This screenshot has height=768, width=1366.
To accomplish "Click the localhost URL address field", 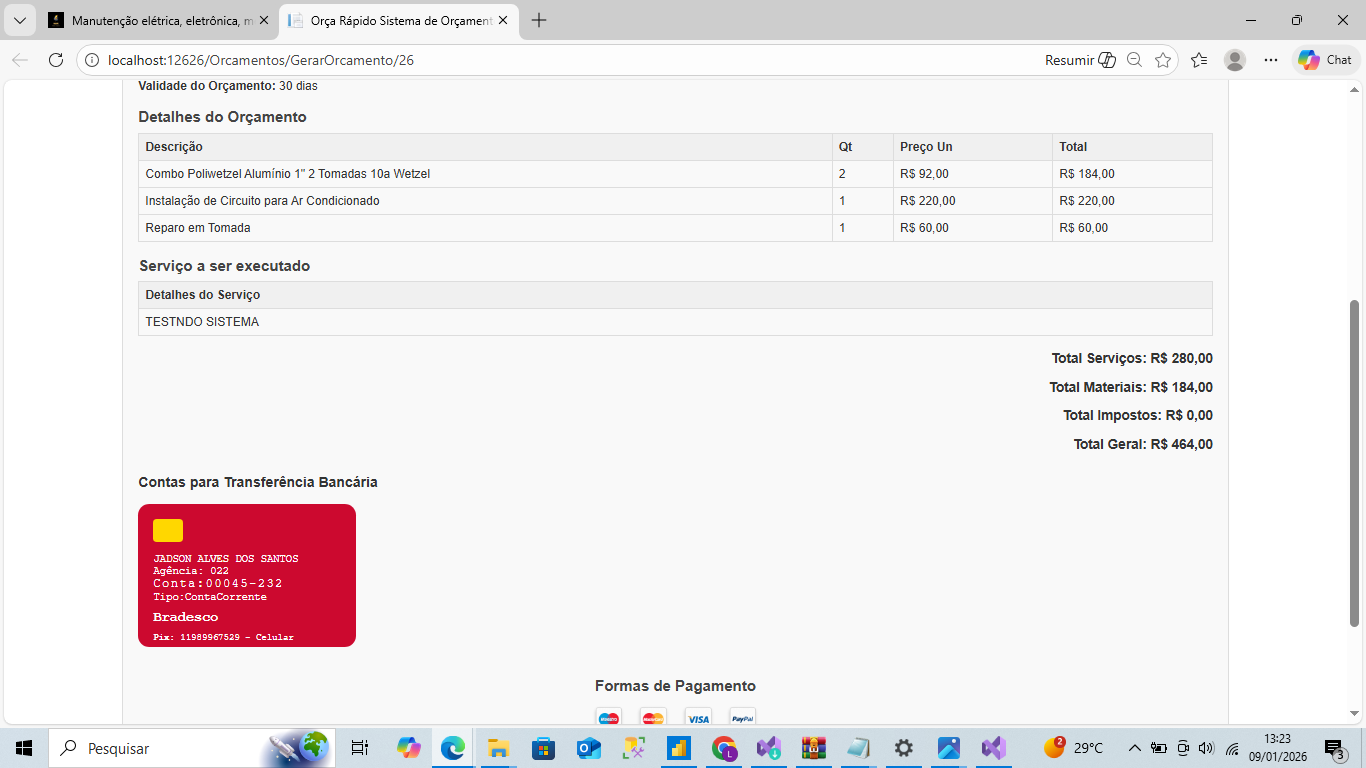I will (560, 60).
